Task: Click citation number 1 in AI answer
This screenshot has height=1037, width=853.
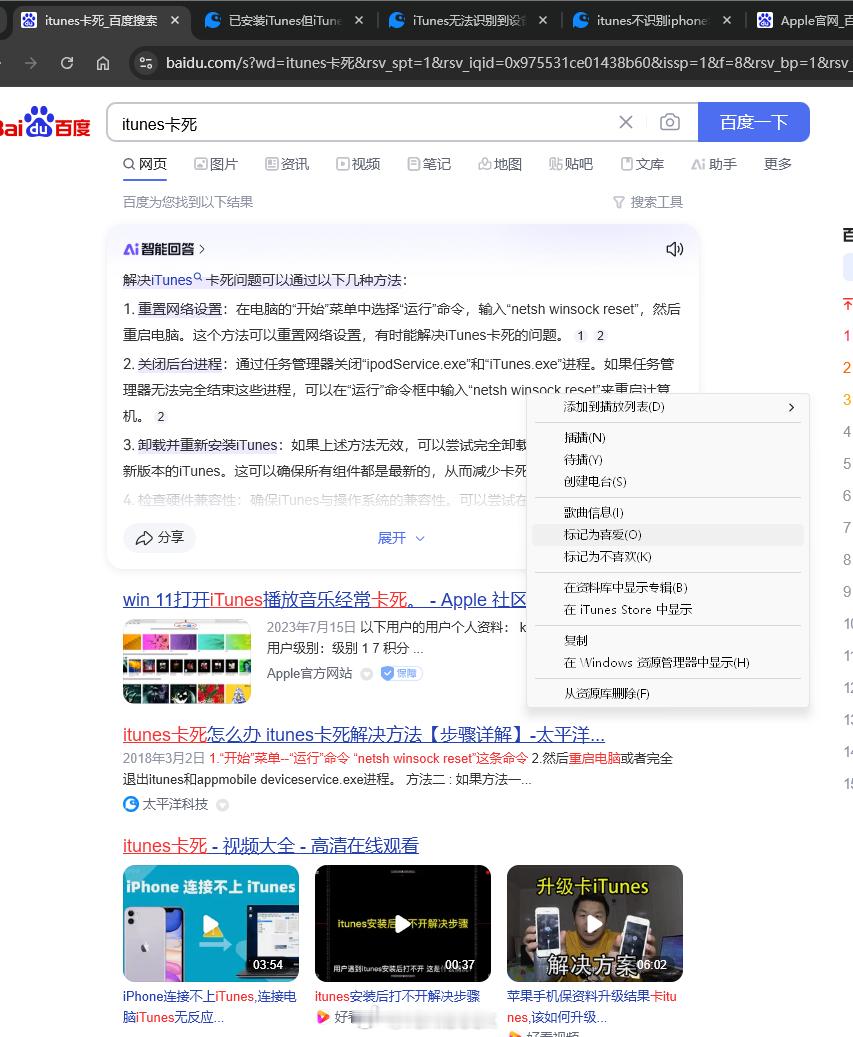Action: (581, 335)
